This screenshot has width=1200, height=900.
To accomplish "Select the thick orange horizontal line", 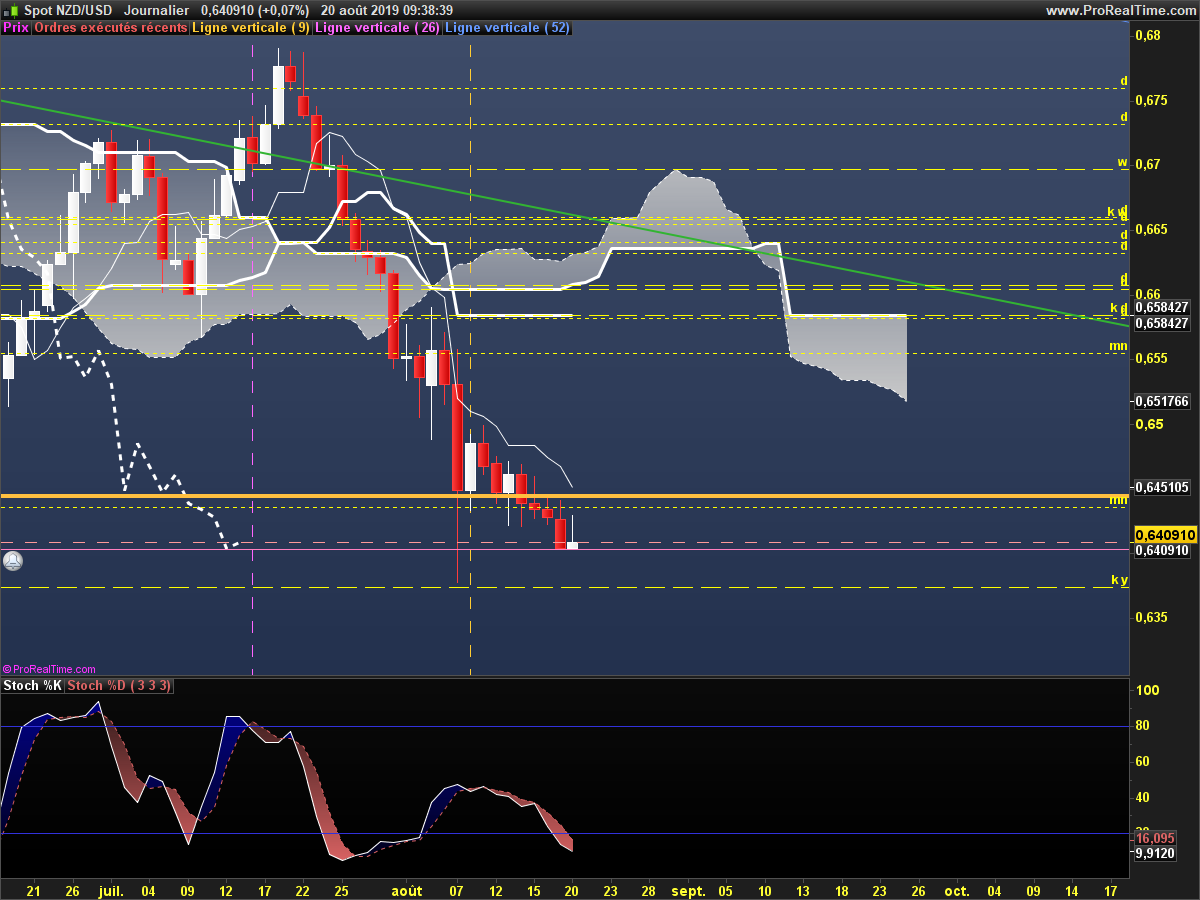I will 565,496.
